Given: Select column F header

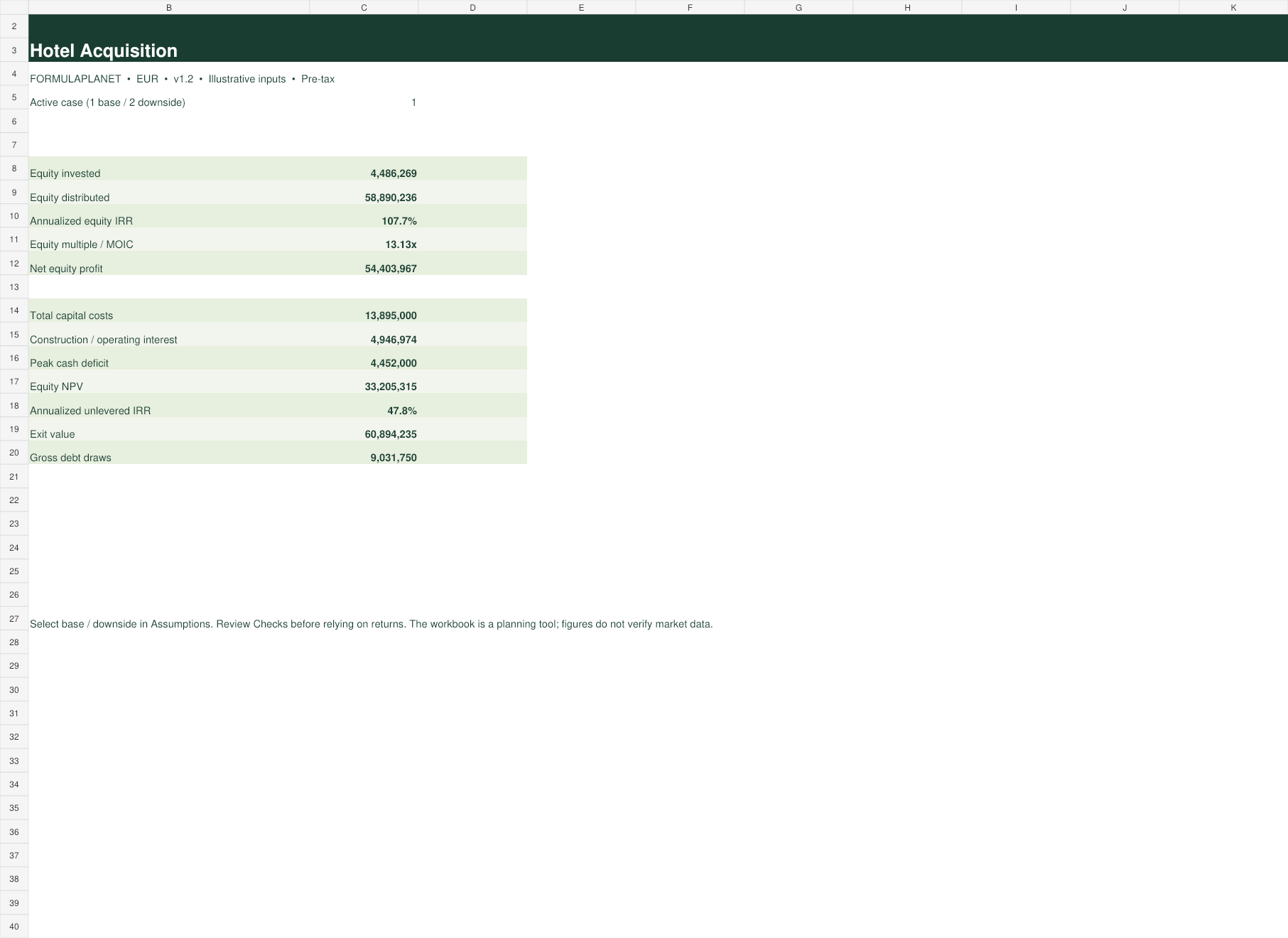Looking at the screenshot, I should click(690, 7).
